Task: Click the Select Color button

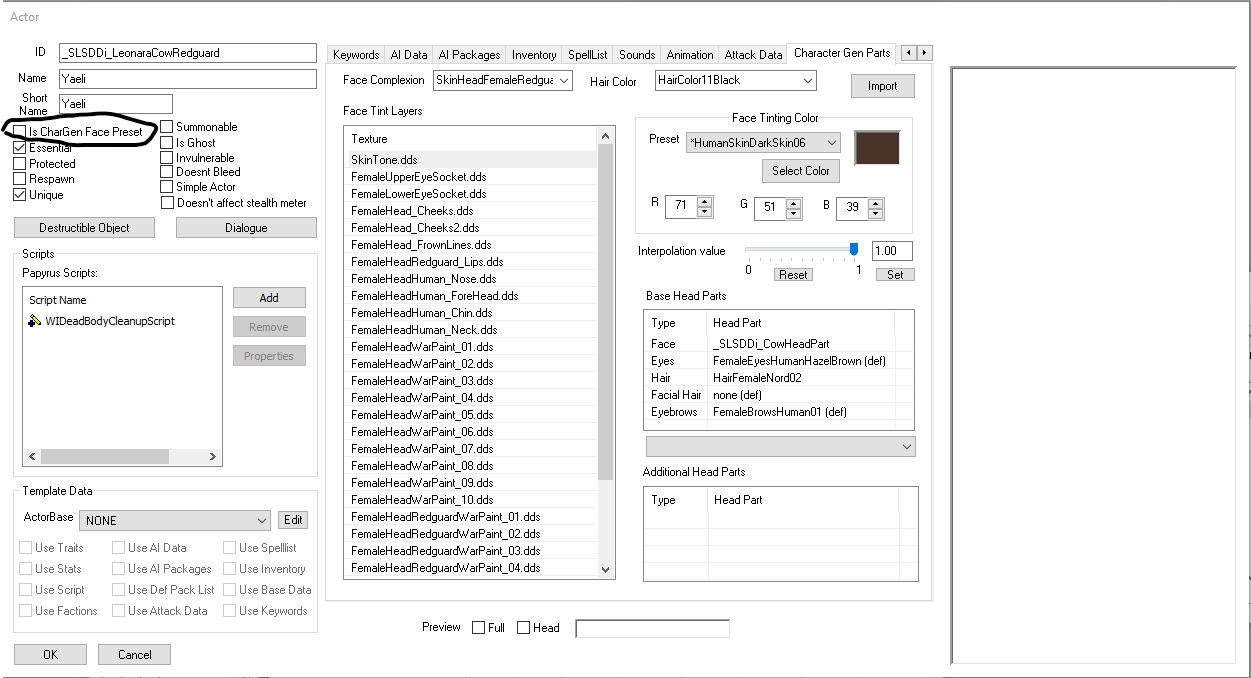Action: pos(800,171)
